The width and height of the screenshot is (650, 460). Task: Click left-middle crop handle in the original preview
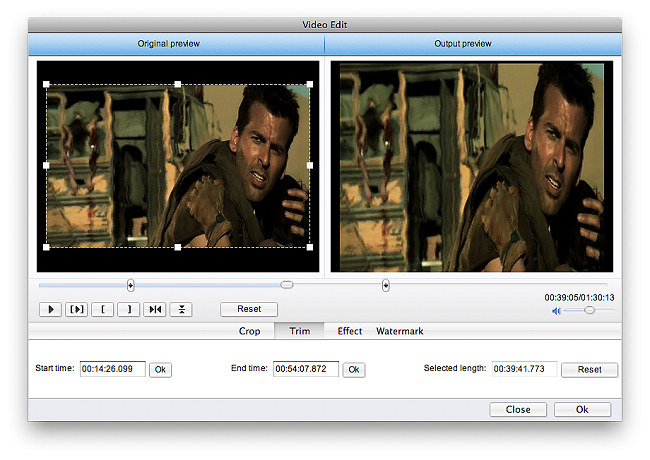(46, 165)
